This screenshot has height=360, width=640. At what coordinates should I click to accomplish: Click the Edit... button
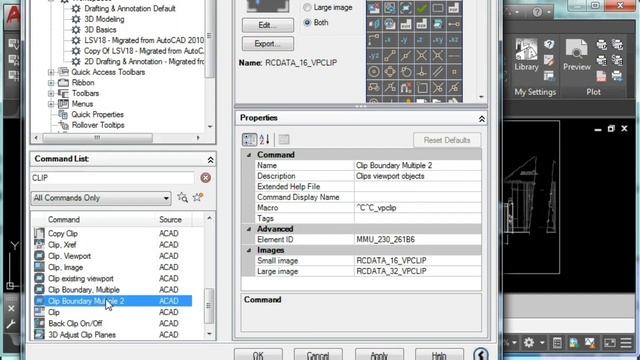click(x=267, y=25)
